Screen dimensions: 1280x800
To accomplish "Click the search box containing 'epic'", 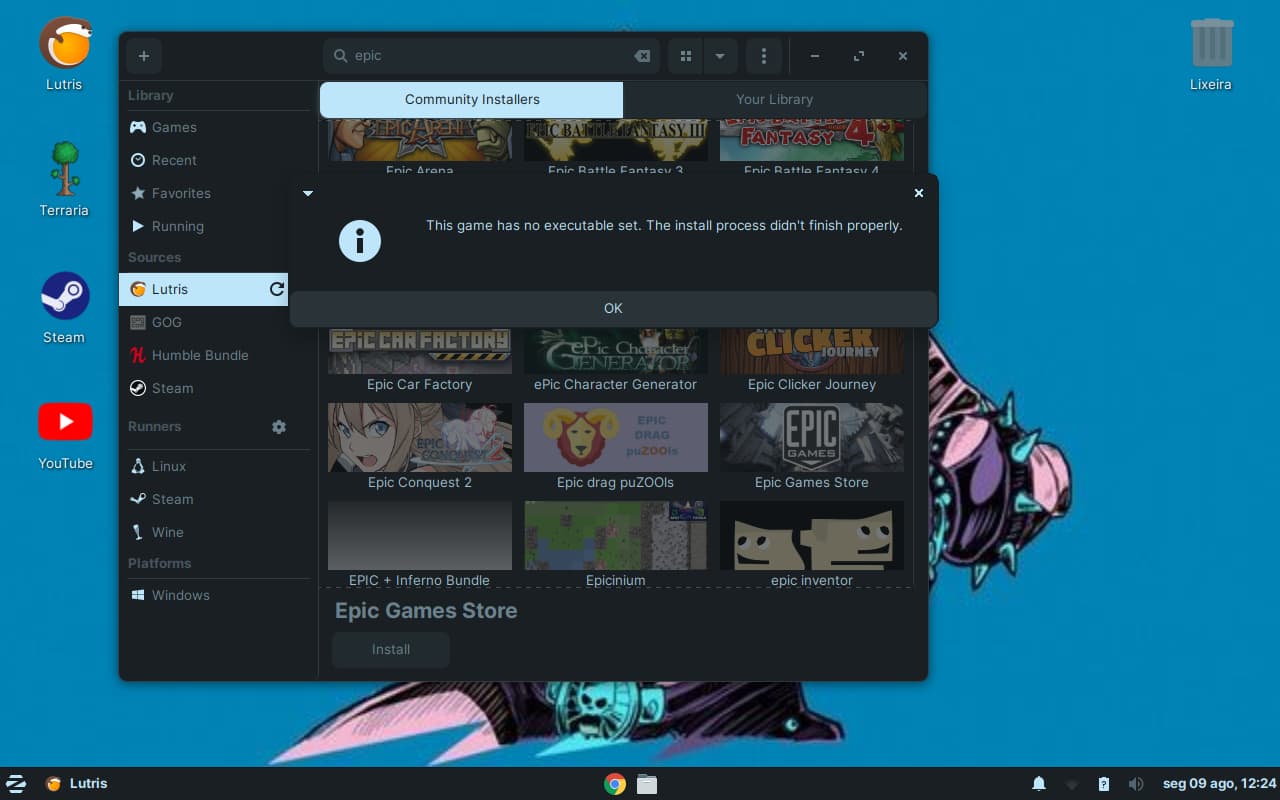I will tap(491, 56).
